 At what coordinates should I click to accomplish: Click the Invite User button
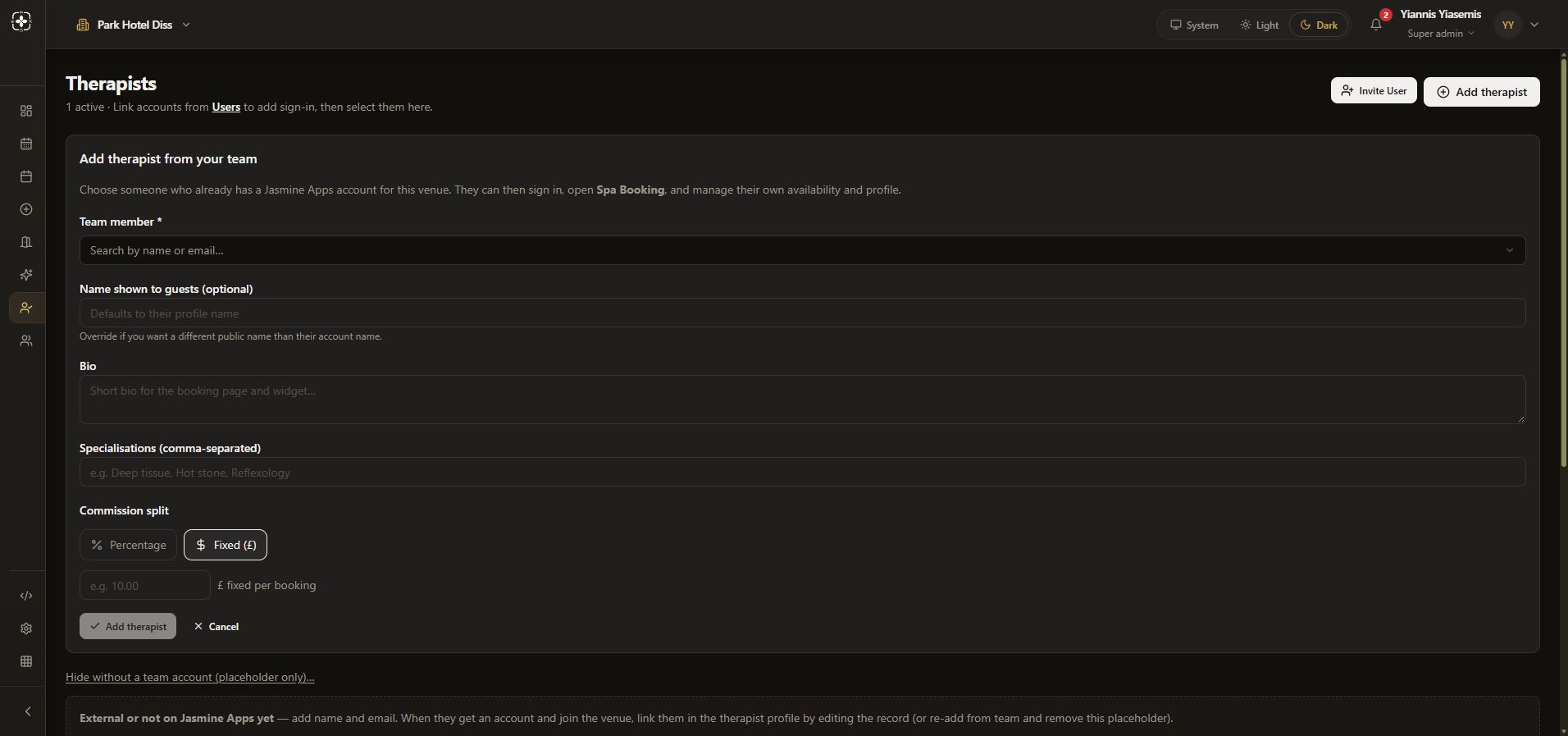point(1374,91)
